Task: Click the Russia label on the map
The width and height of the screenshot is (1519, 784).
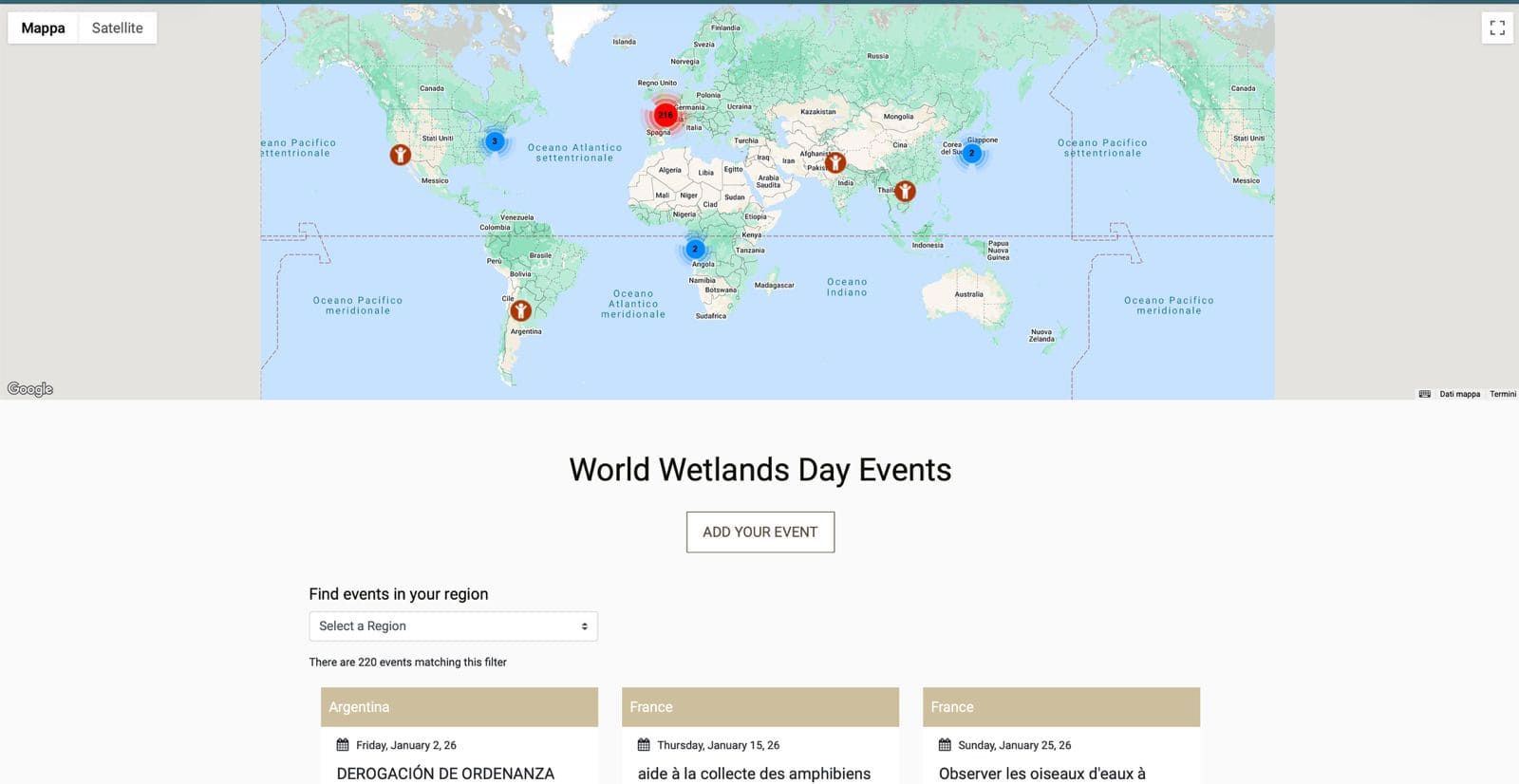Action: coord(878,56)
